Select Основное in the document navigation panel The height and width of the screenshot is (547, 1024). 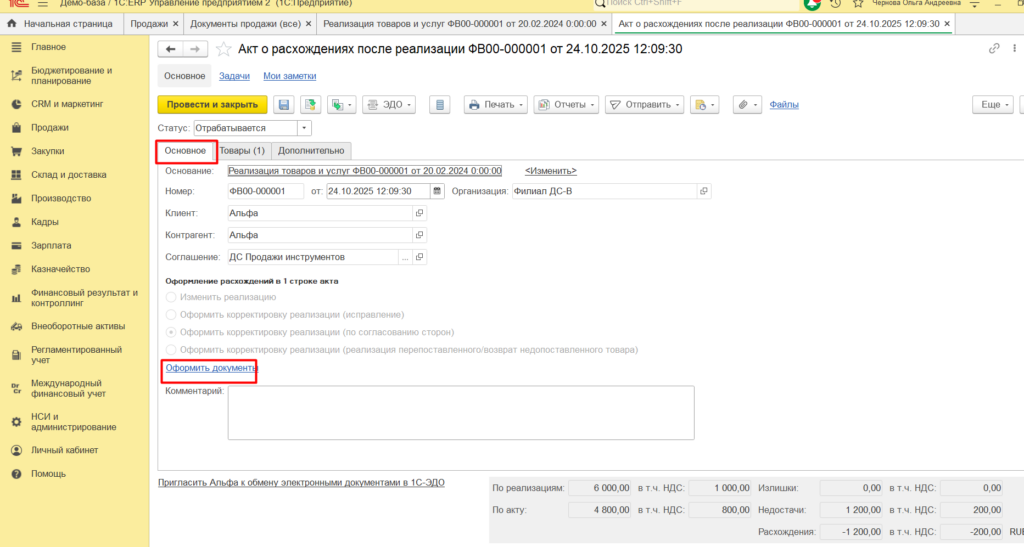tap(185, 76)
